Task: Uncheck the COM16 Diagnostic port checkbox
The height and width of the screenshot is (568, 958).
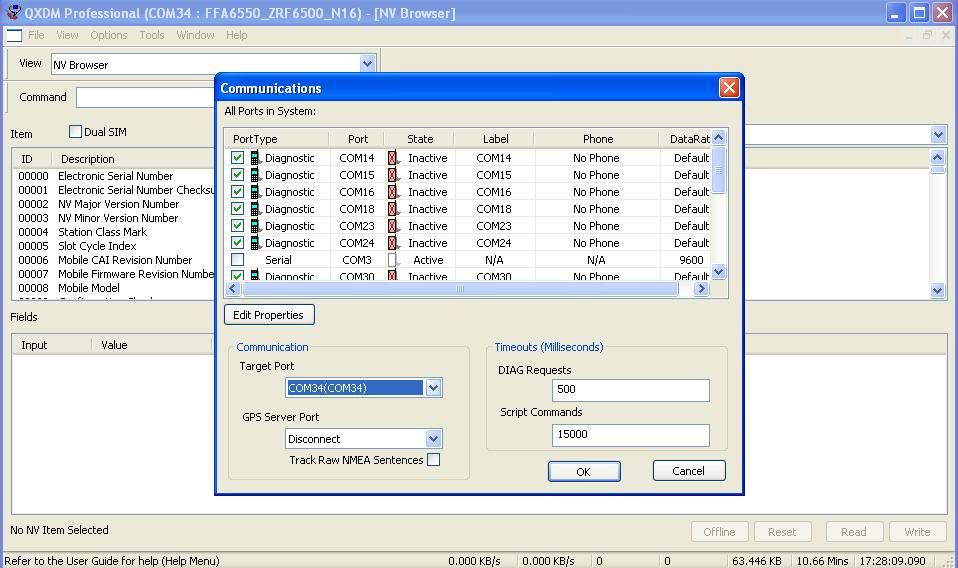Action: pyautogui.click(x=237, y=192)
